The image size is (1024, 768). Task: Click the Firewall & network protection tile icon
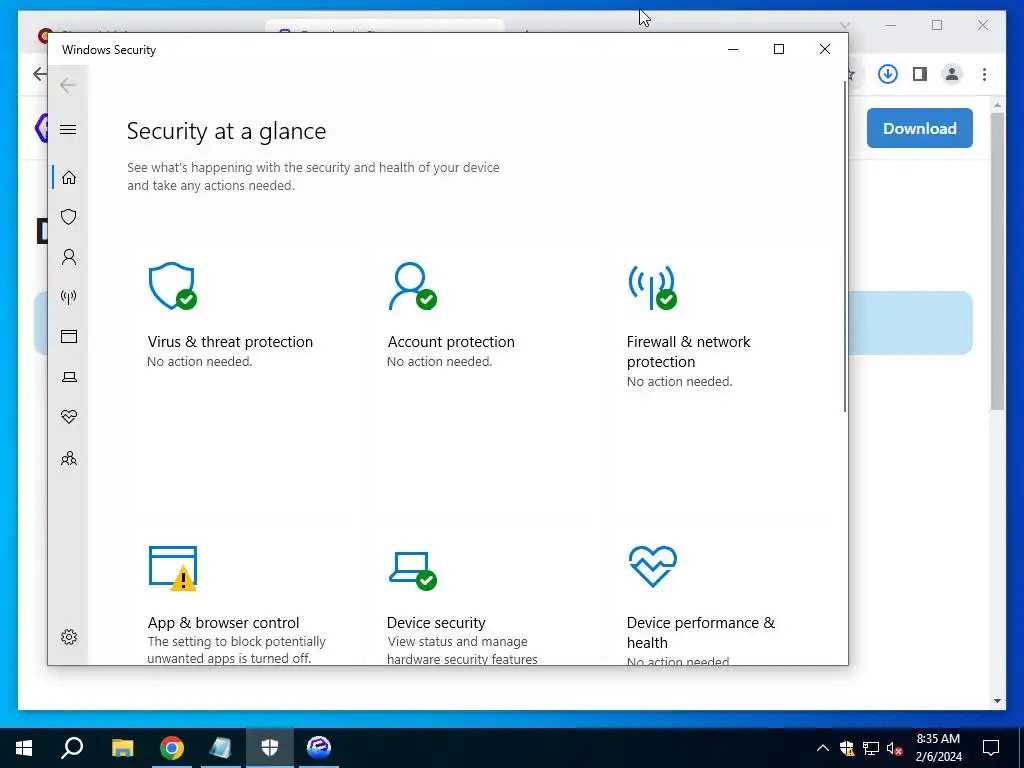(x=652, y=287)
